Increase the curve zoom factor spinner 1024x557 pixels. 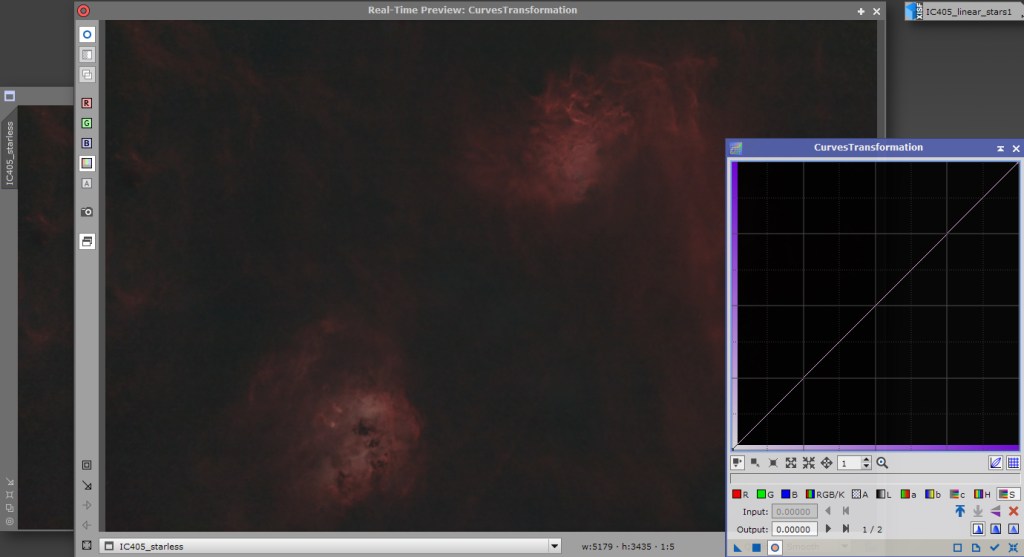coord(867,460)
